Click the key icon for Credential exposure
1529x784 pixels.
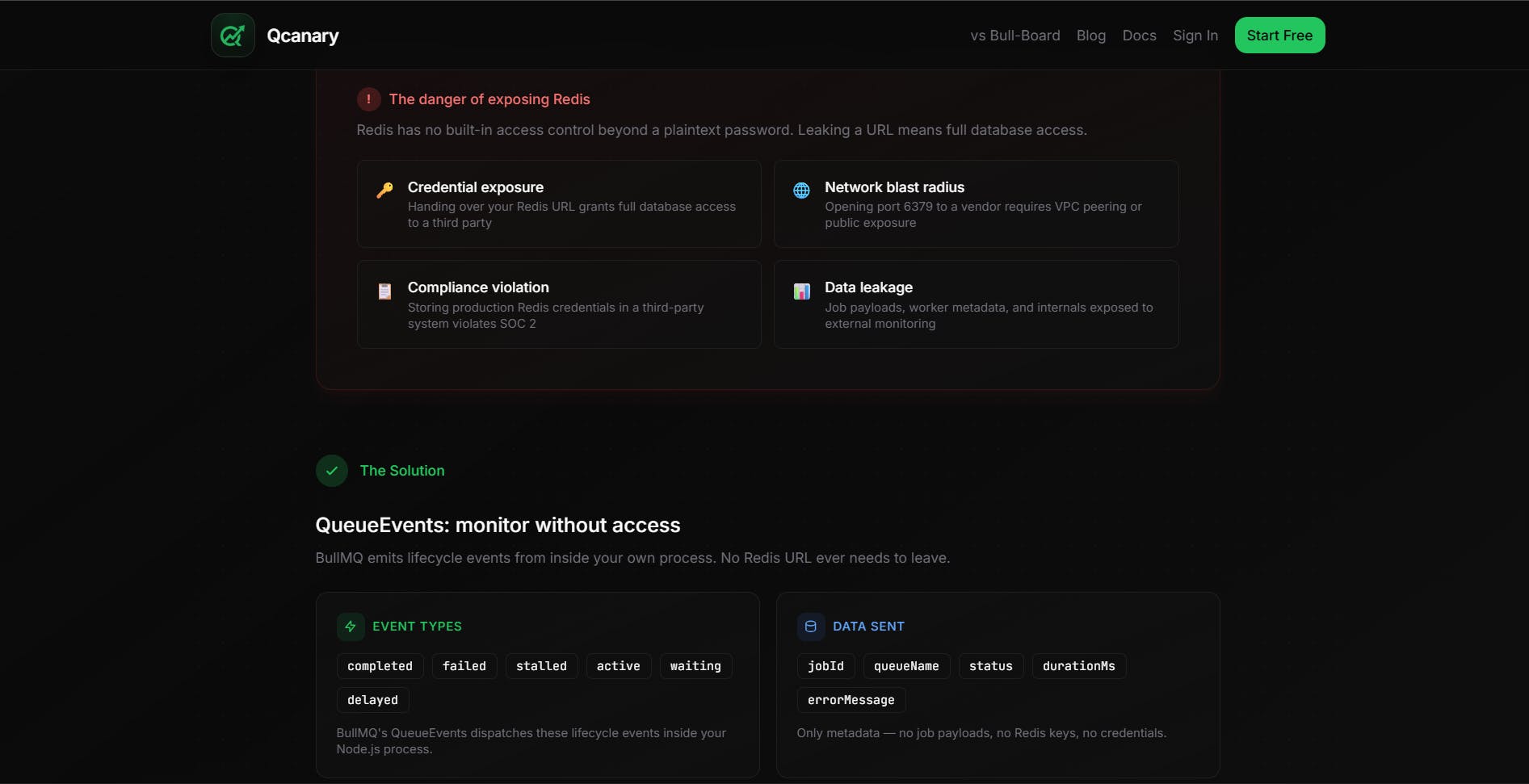pyautogui.click(x=384, y=190)
